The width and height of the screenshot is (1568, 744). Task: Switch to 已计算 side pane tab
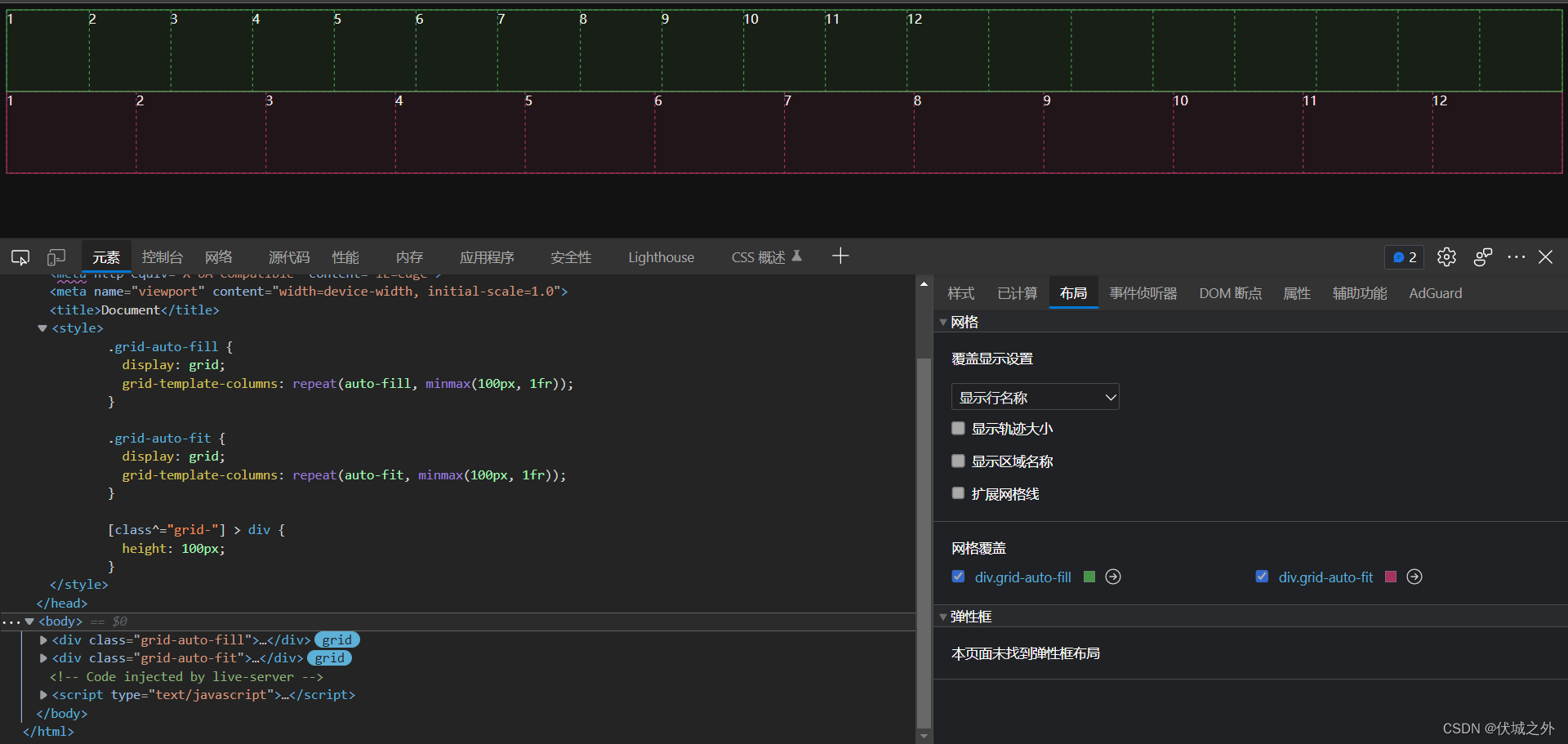[x=1018, y=293]
